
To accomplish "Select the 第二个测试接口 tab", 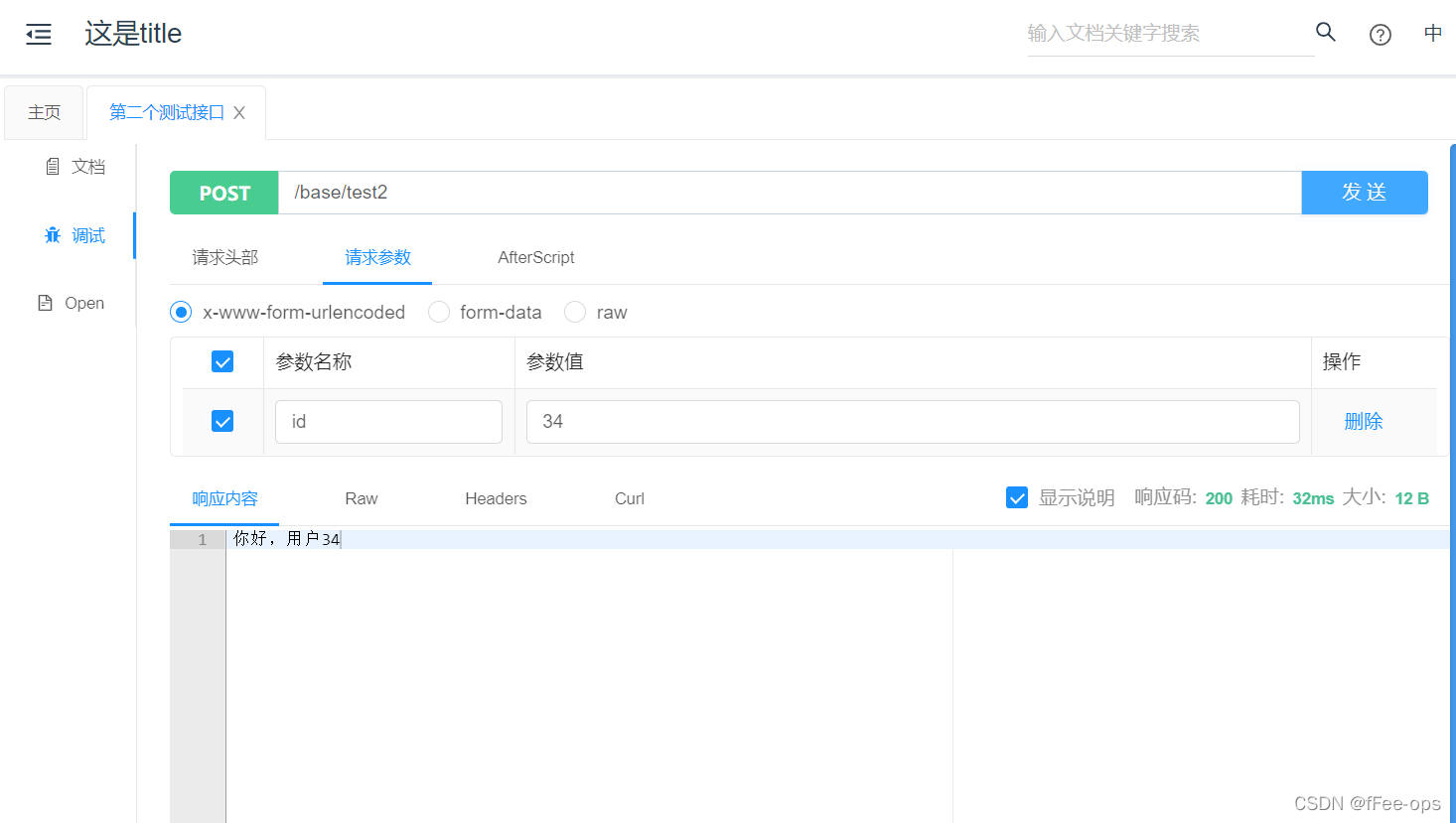I will (x=167, y=112).
